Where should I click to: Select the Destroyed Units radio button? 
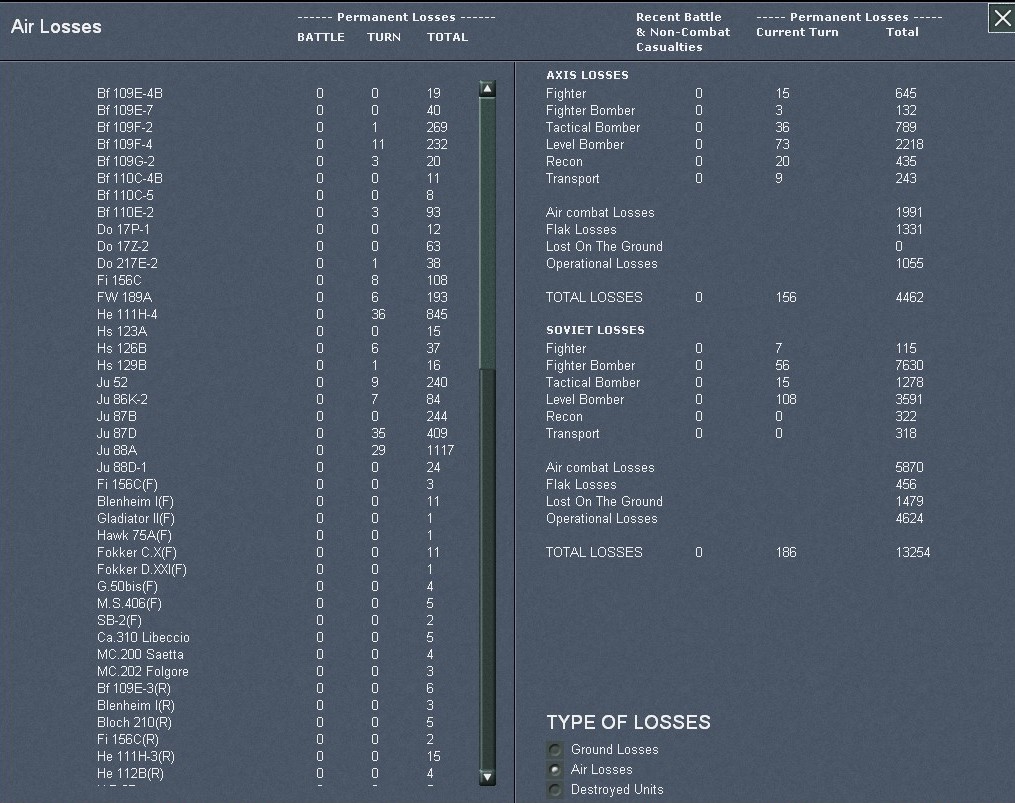pyautogui.click(x=554, y=790)
